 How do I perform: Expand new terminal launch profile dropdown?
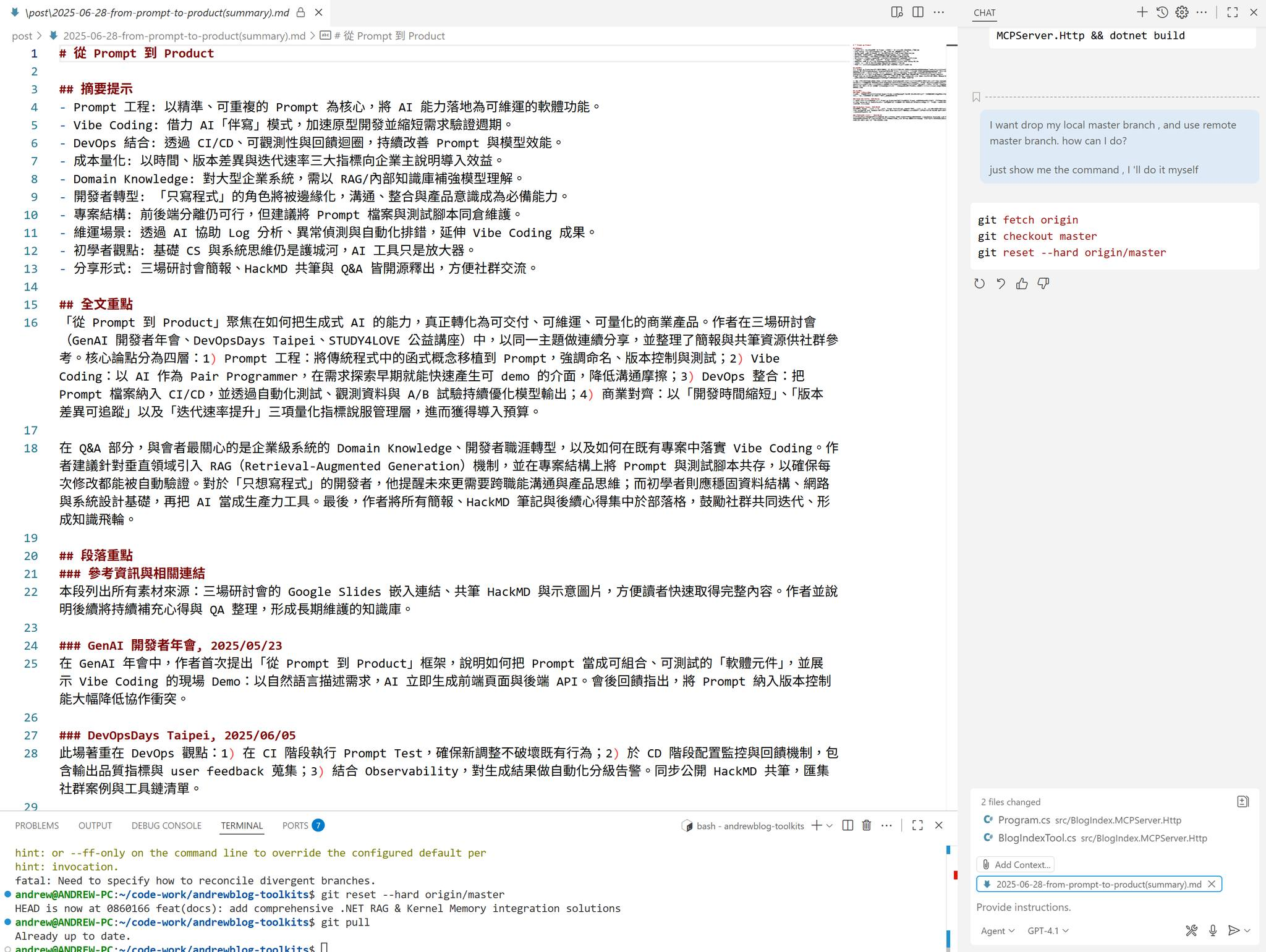[830, 825]
